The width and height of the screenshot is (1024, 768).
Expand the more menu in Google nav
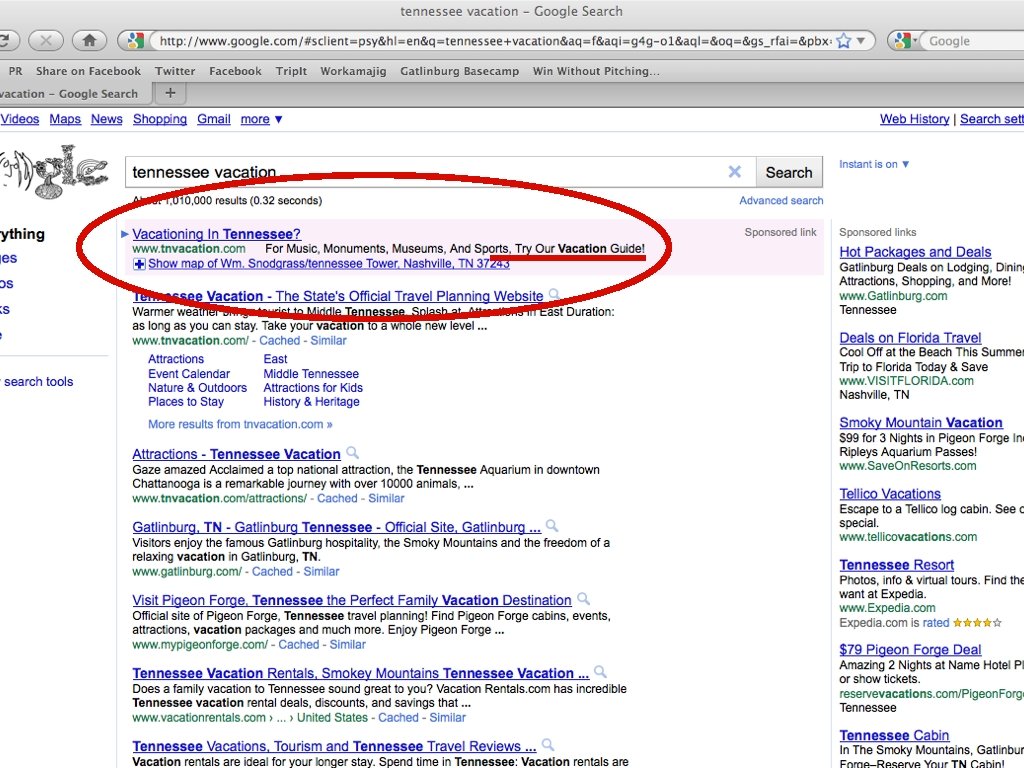coord(261,119)
